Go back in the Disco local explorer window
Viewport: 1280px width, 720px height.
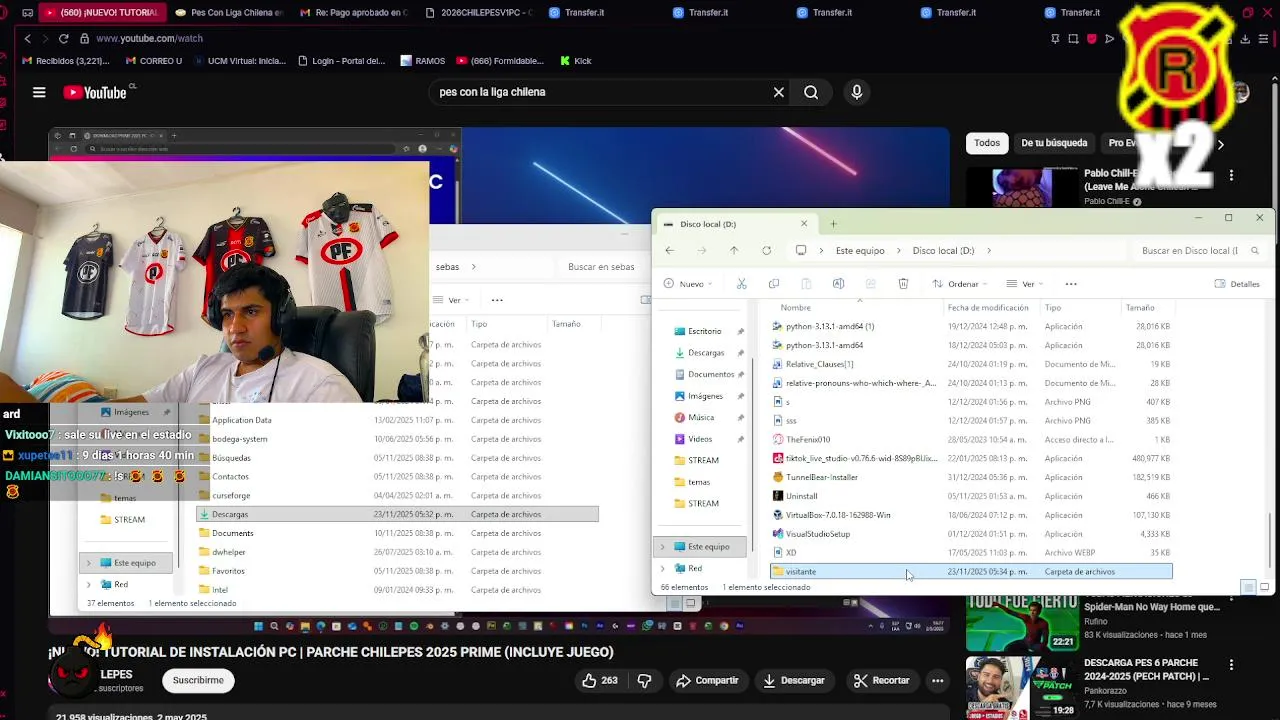(x=669, y=251)
